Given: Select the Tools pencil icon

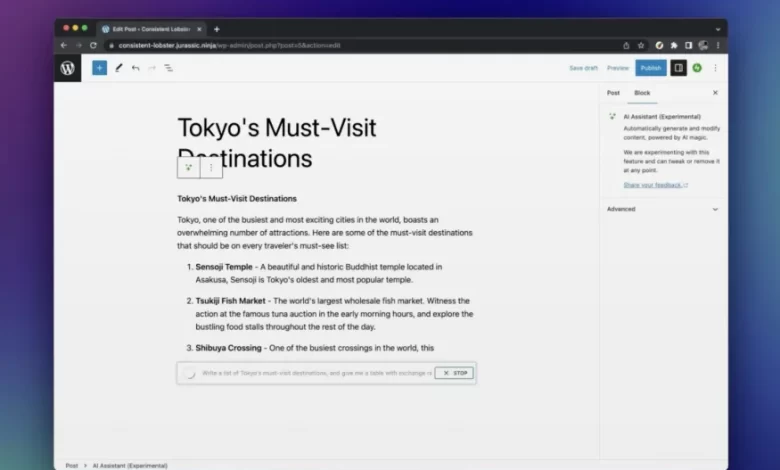Looking at the screenshot, I should (x=118, y=68).
